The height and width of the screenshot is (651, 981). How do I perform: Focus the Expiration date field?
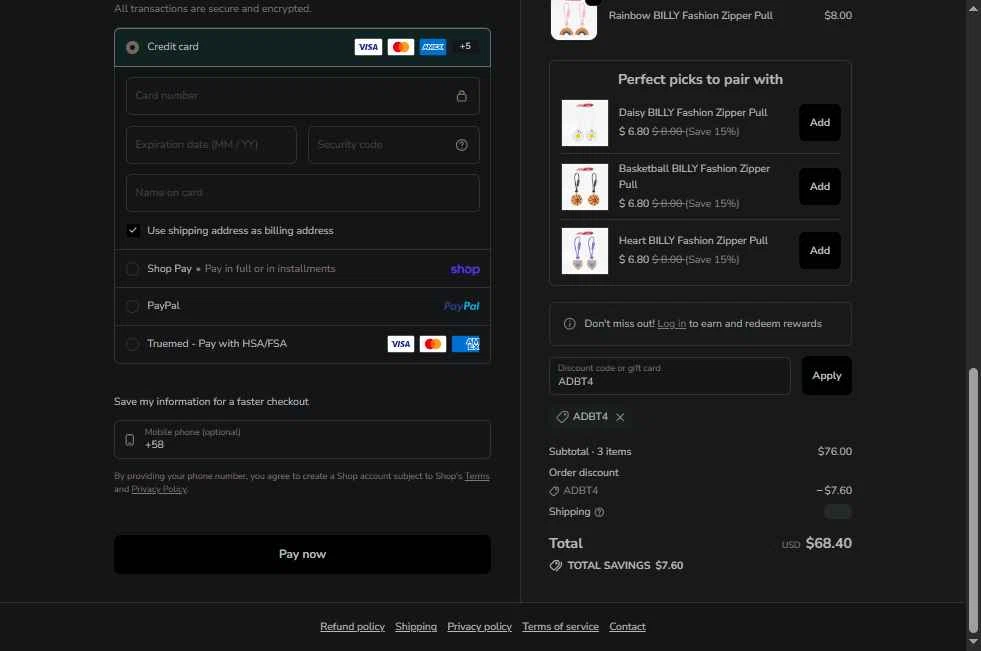coord(211,145)
